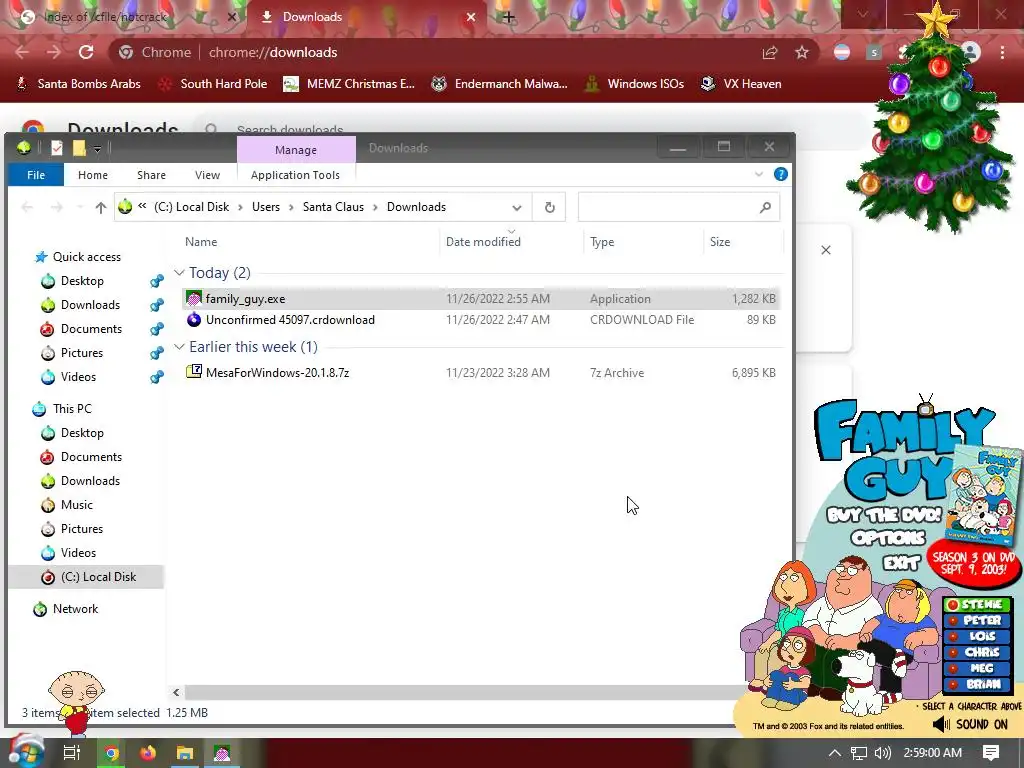This screenshot has width=1024, height=768.
Task: Switch to the Share ribbon tab
Action: 151,175
